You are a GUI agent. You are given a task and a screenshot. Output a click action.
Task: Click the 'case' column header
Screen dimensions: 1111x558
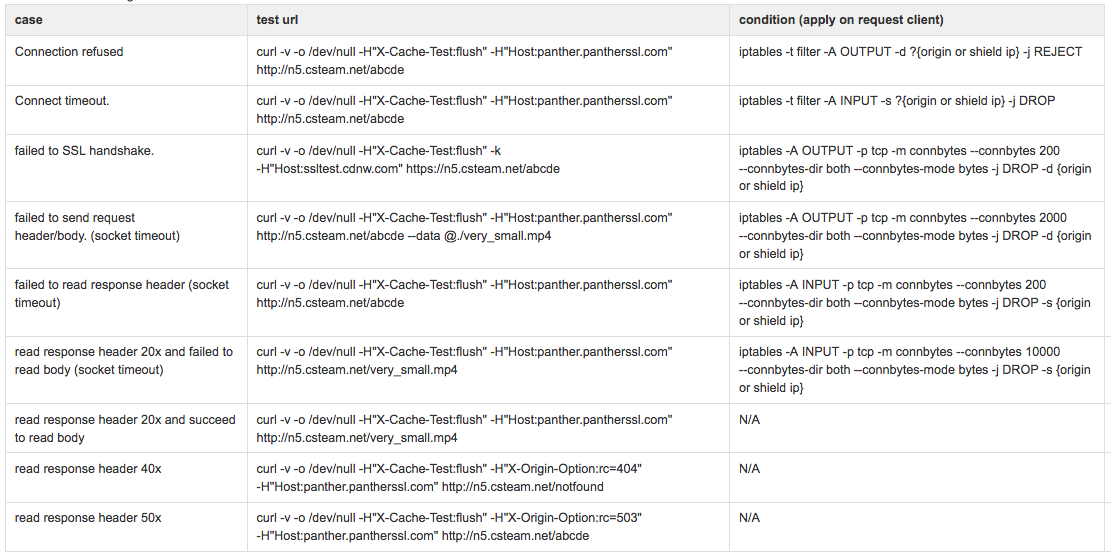tap(29, 20)
